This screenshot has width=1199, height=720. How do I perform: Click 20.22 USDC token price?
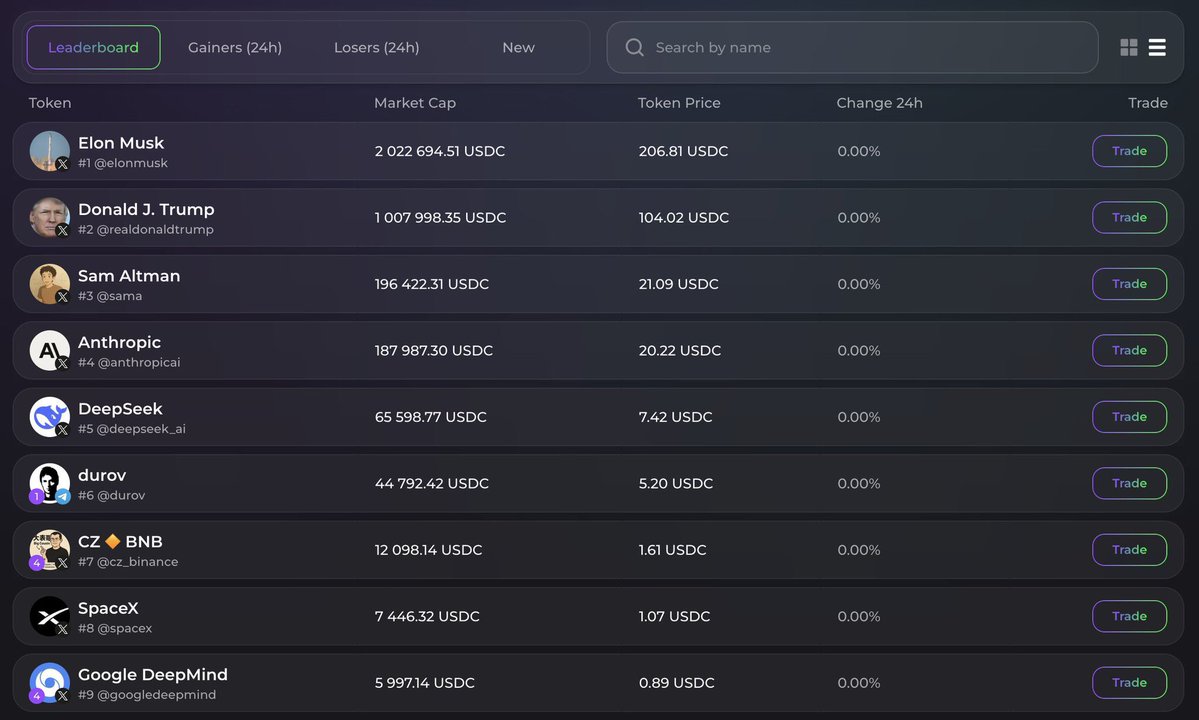point(680,351)
